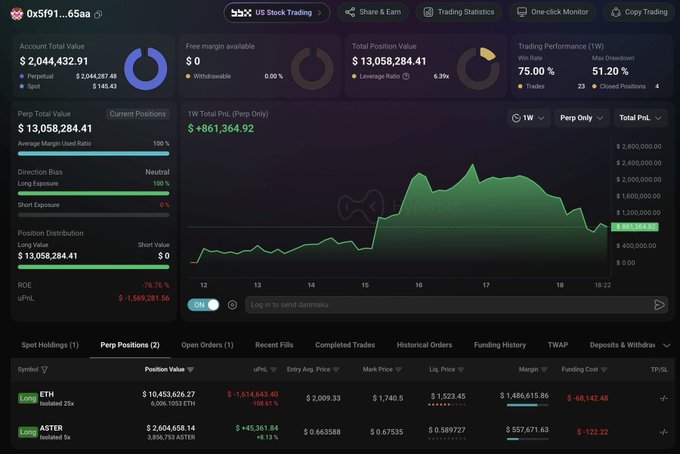Open the Deposits & Withdrawals tab
The height and width of the screenshot is (454, 680).
[x=622, y=345]
